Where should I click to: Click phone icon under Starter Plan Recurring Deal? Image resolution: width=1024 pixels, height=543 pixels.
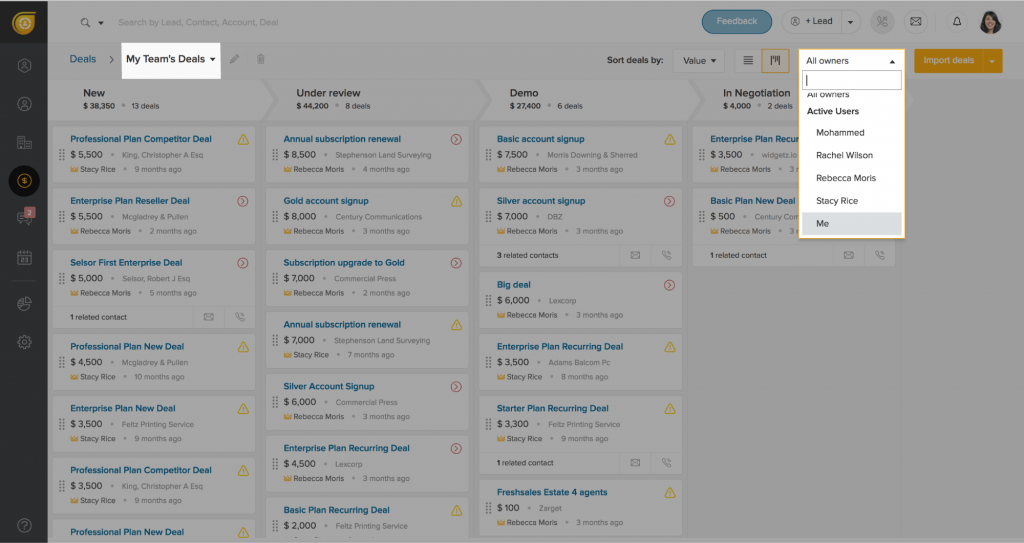[666, 463]
